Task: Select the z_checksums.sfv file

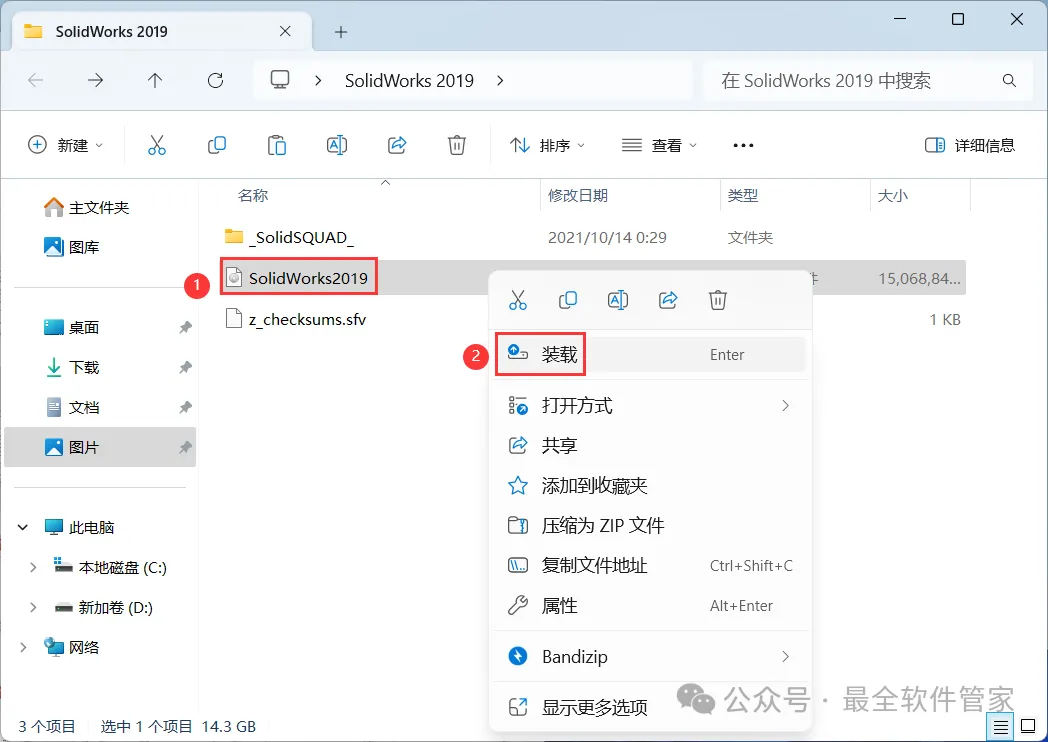Action: pos(296,320)
